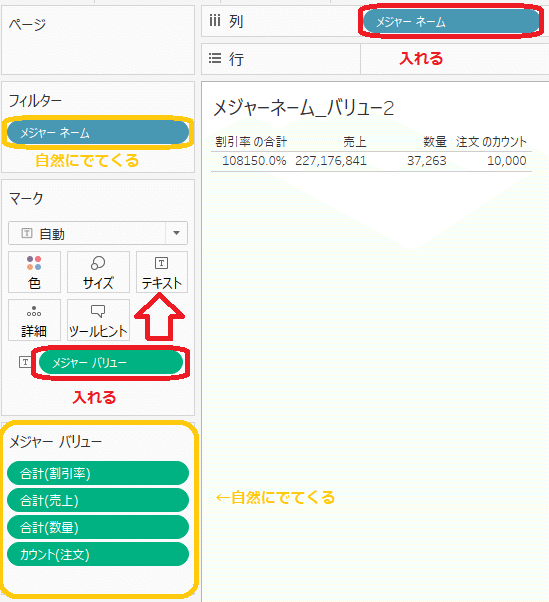This screenshot has width=549, height=602.
Task: Click the sheet title メジャーネーム_バリュー2
Action: 304,108
